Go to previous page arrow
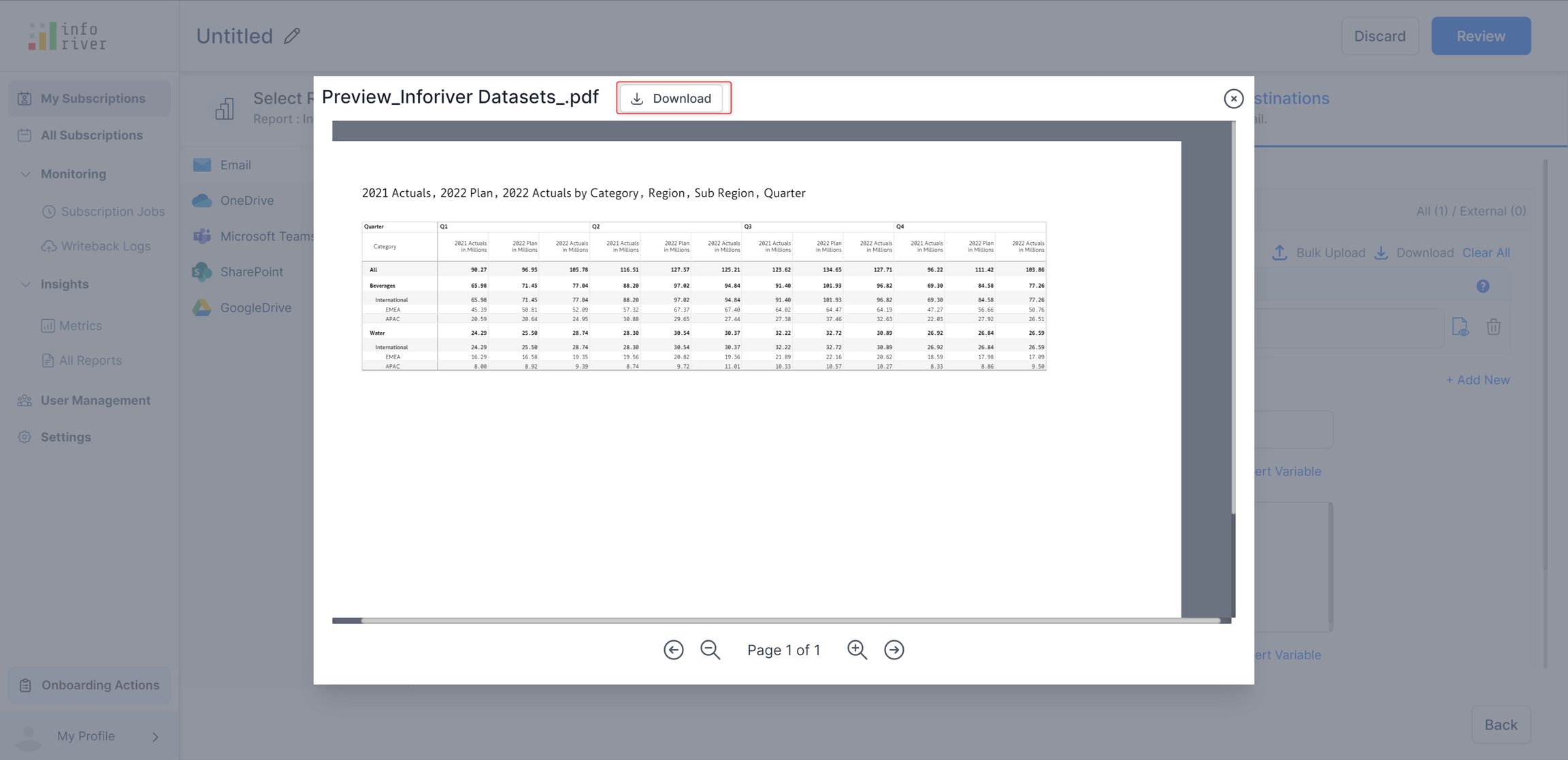Viewport: 1568px width, 760px height. point(673,650)
